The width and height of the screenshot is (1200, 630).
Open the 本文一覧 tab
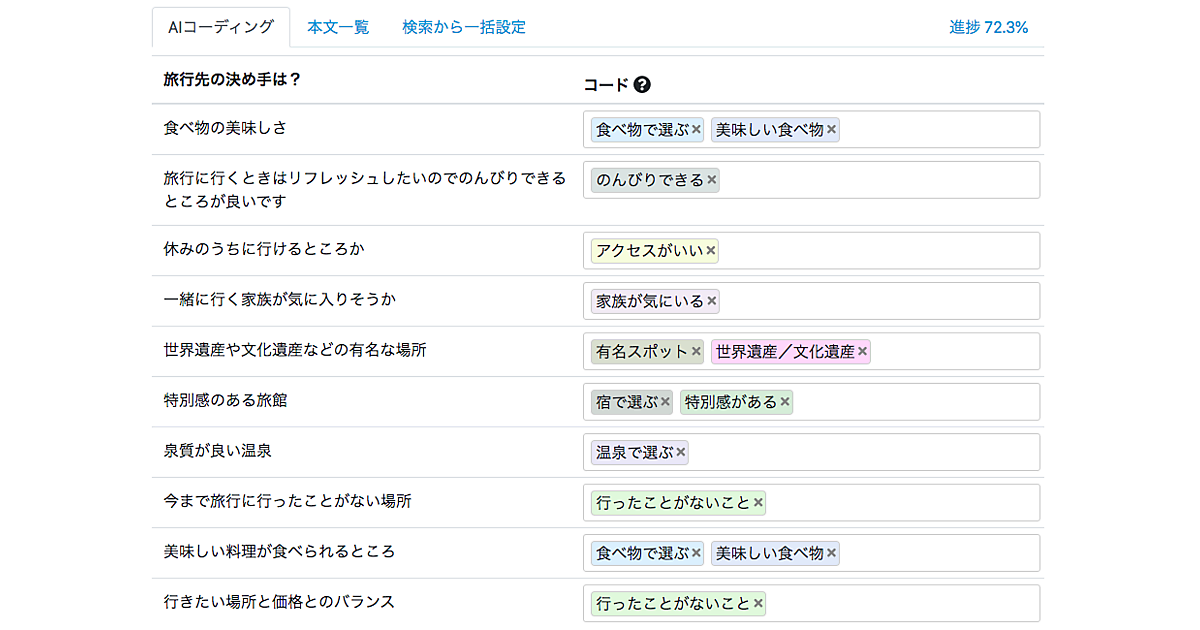pyautogui.click(x=338, y=27)
